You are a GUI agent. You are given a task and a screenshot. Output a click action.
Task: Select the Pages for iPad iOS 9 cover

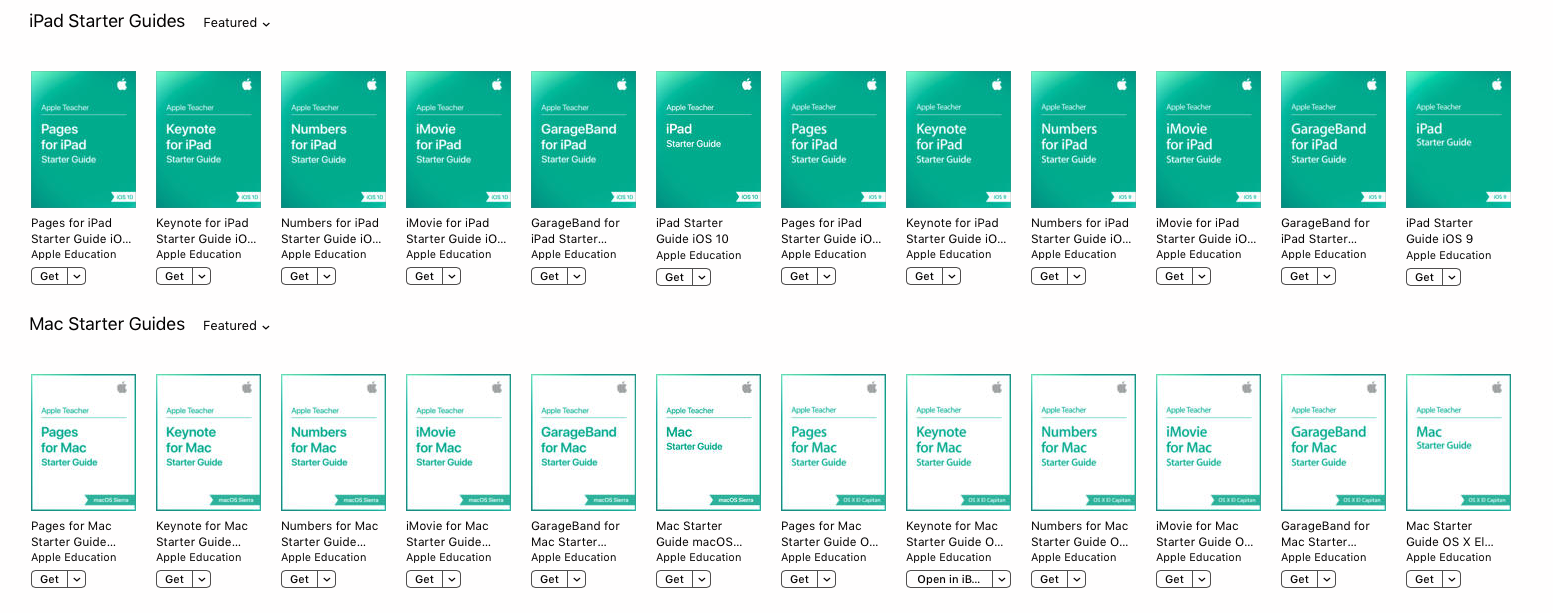point(833,140)
